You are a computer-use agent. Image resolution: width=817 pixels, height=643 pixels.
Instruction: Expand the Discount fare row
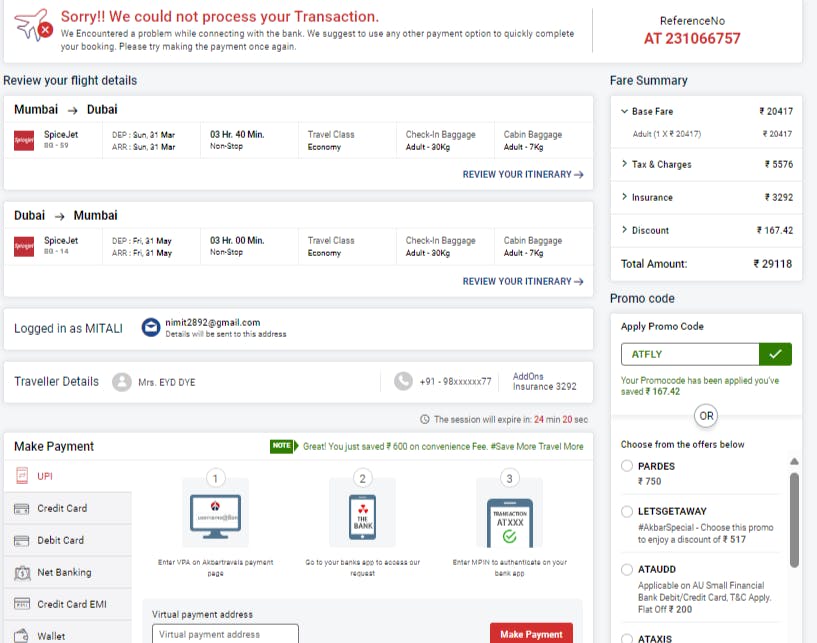click(x=624, y=230)
